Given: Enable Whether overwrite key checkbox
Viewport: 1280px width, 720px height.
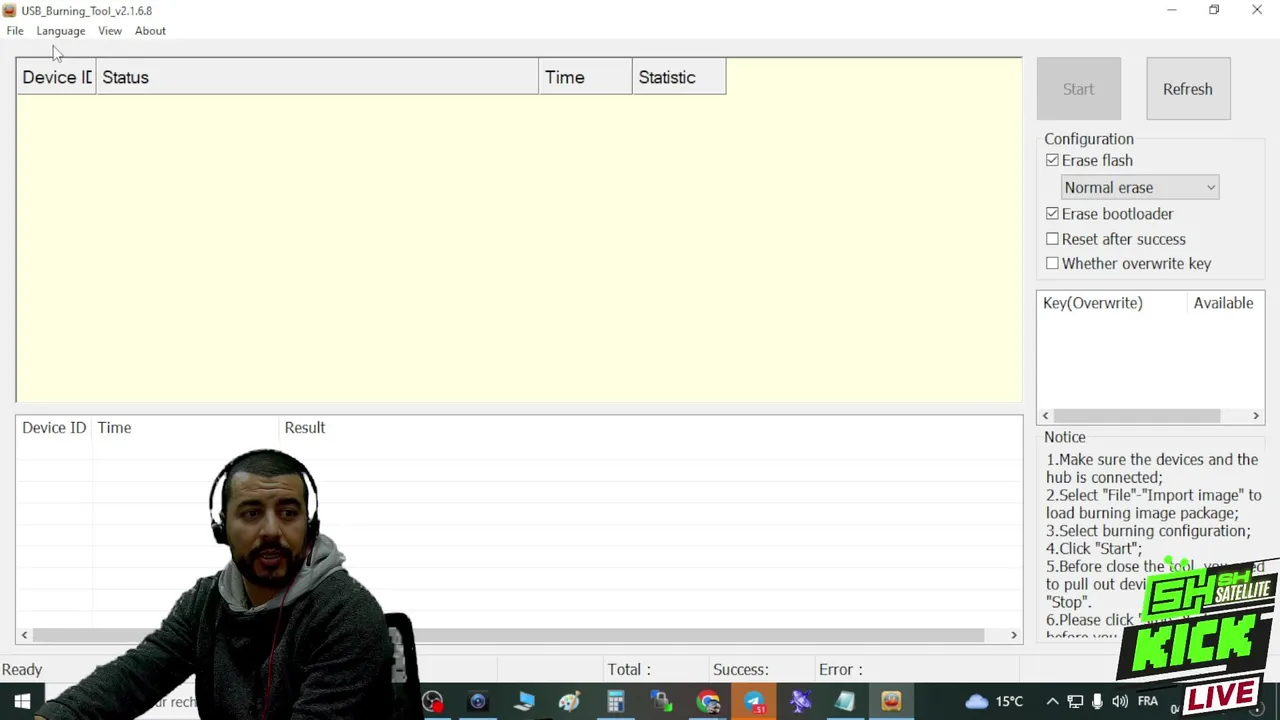Looking at the screenshot, I should click(x=1052, y=264).
